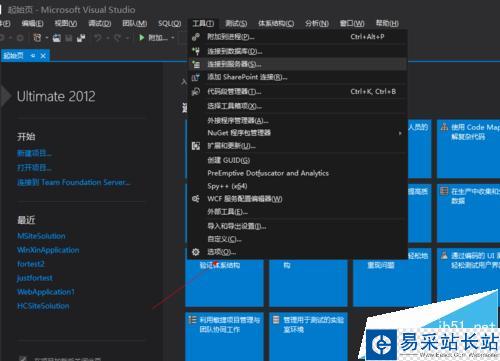Open recent project MSiteSolution

tap(41, 236)
